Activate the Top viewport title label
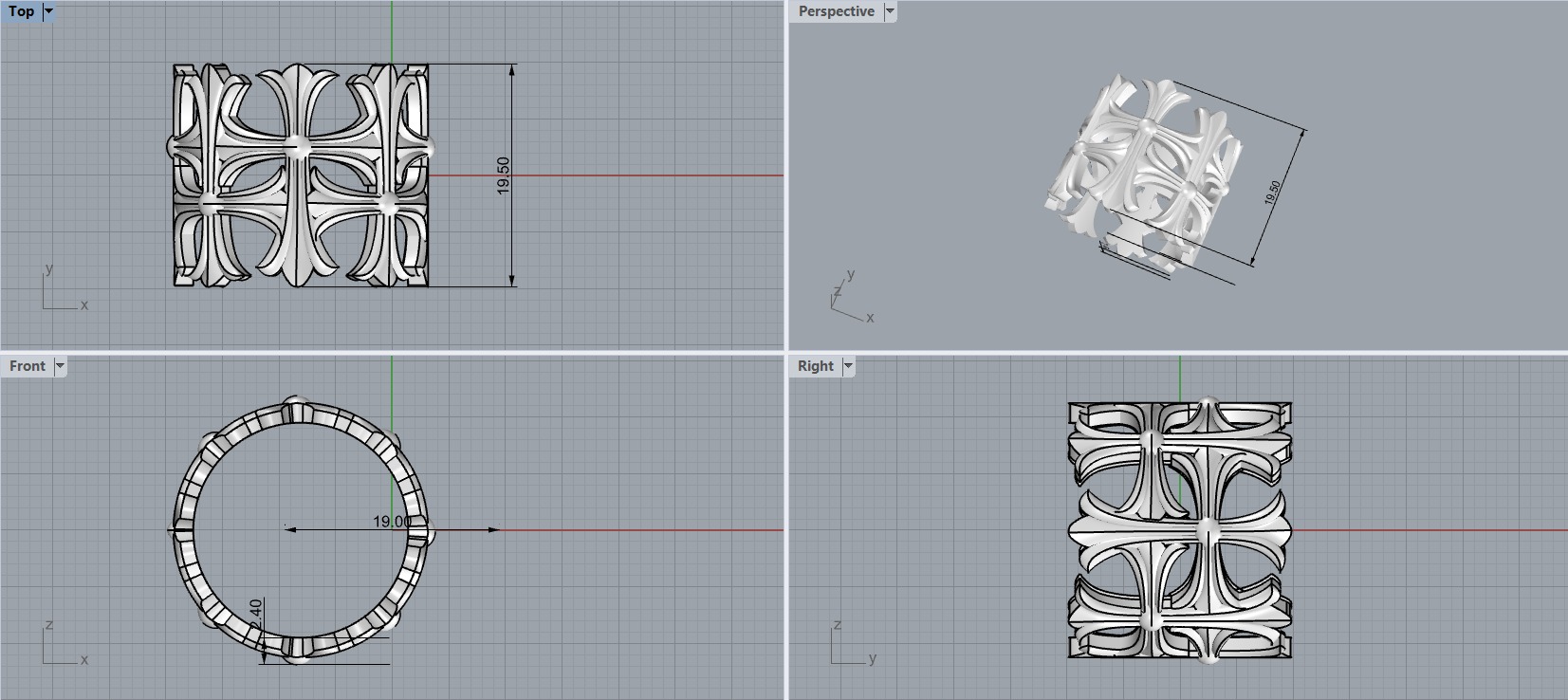This screenshot has width=1568, height=700. (x=22, y=11)
